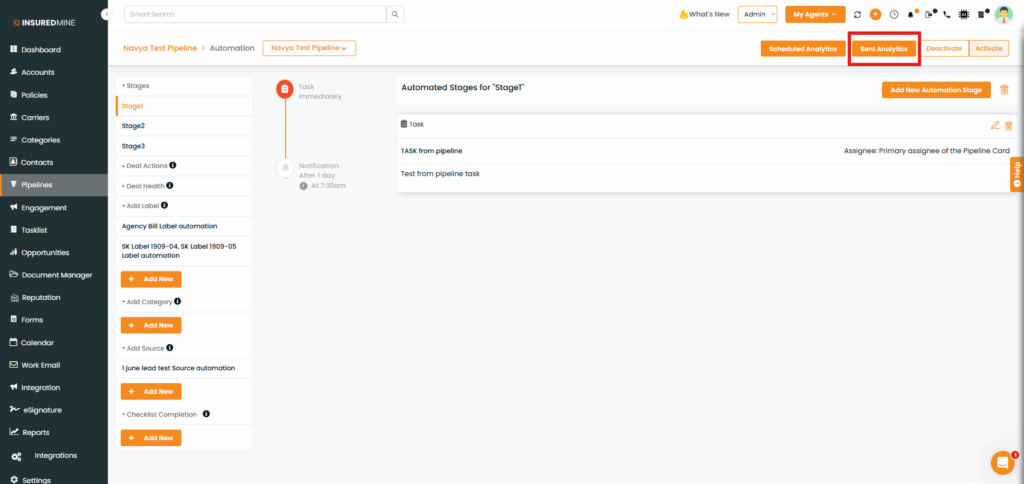Viewport: 1024px width, 484px height.
Task: Click the Deal Health info icon
Action: click(170, 185)
